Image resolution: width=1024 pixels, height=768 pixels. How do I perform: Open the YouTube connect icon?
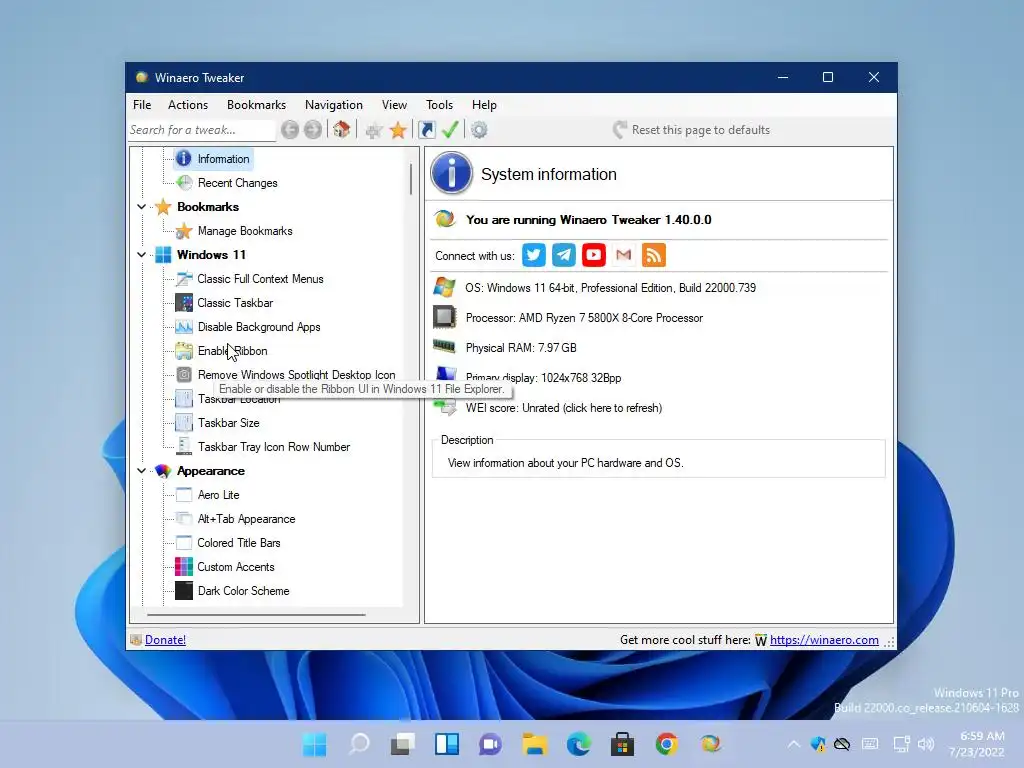(x=594, y=255)
